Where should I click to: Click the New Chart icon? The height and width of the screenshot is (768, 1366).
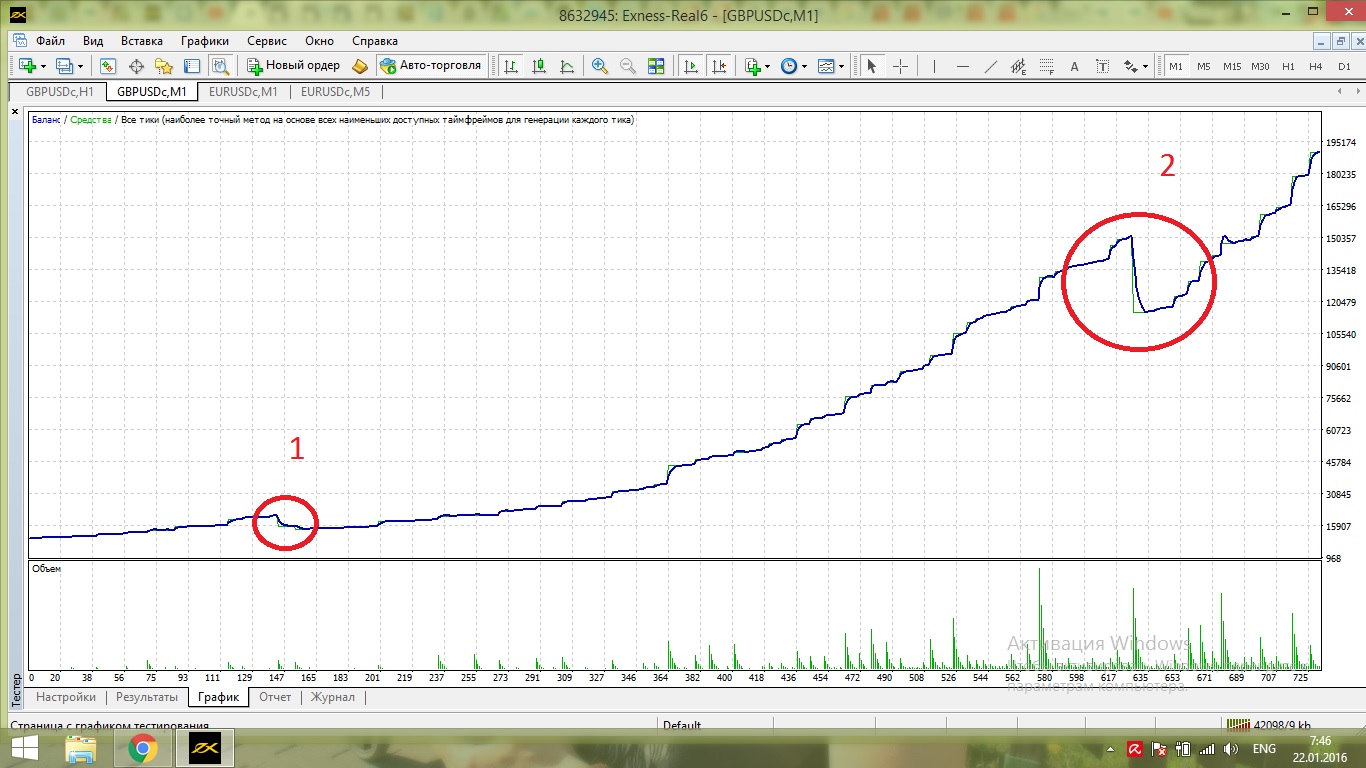pyautogui.click(x=27, y=66)
